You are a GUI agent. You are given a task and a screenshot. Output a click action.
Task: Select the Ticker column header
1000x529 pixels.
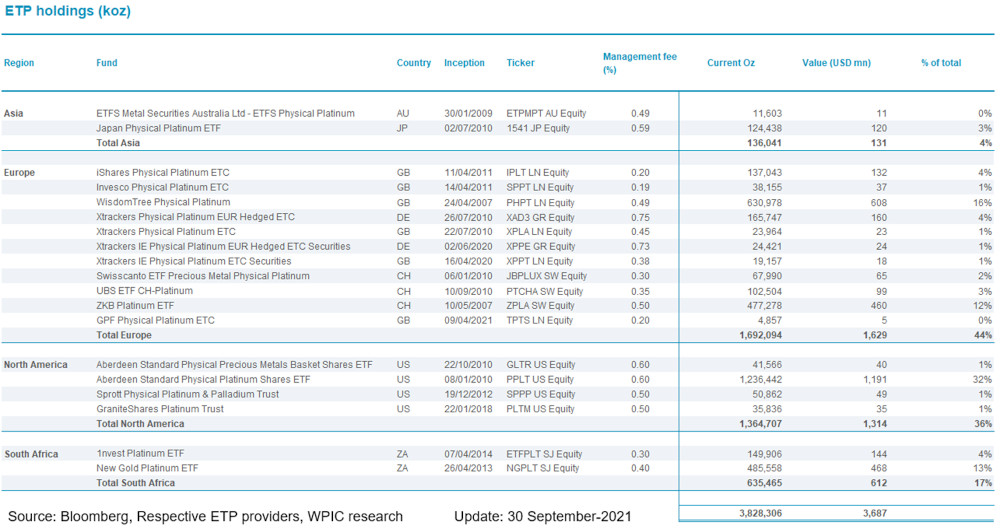click(x=520, y=63)
